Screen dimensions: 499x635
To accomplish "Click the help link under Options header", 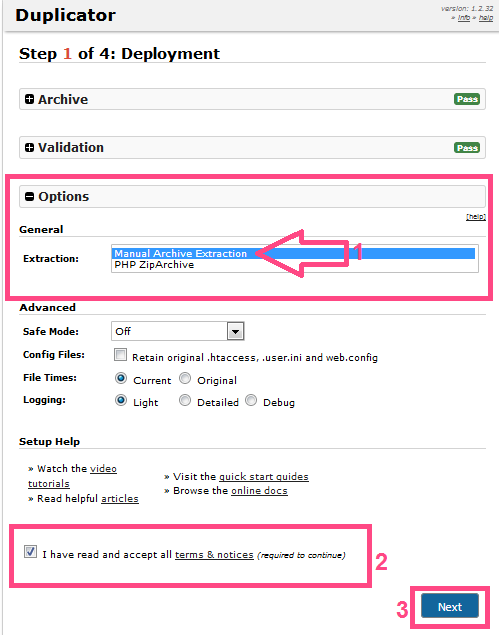I will coord(476,217).
